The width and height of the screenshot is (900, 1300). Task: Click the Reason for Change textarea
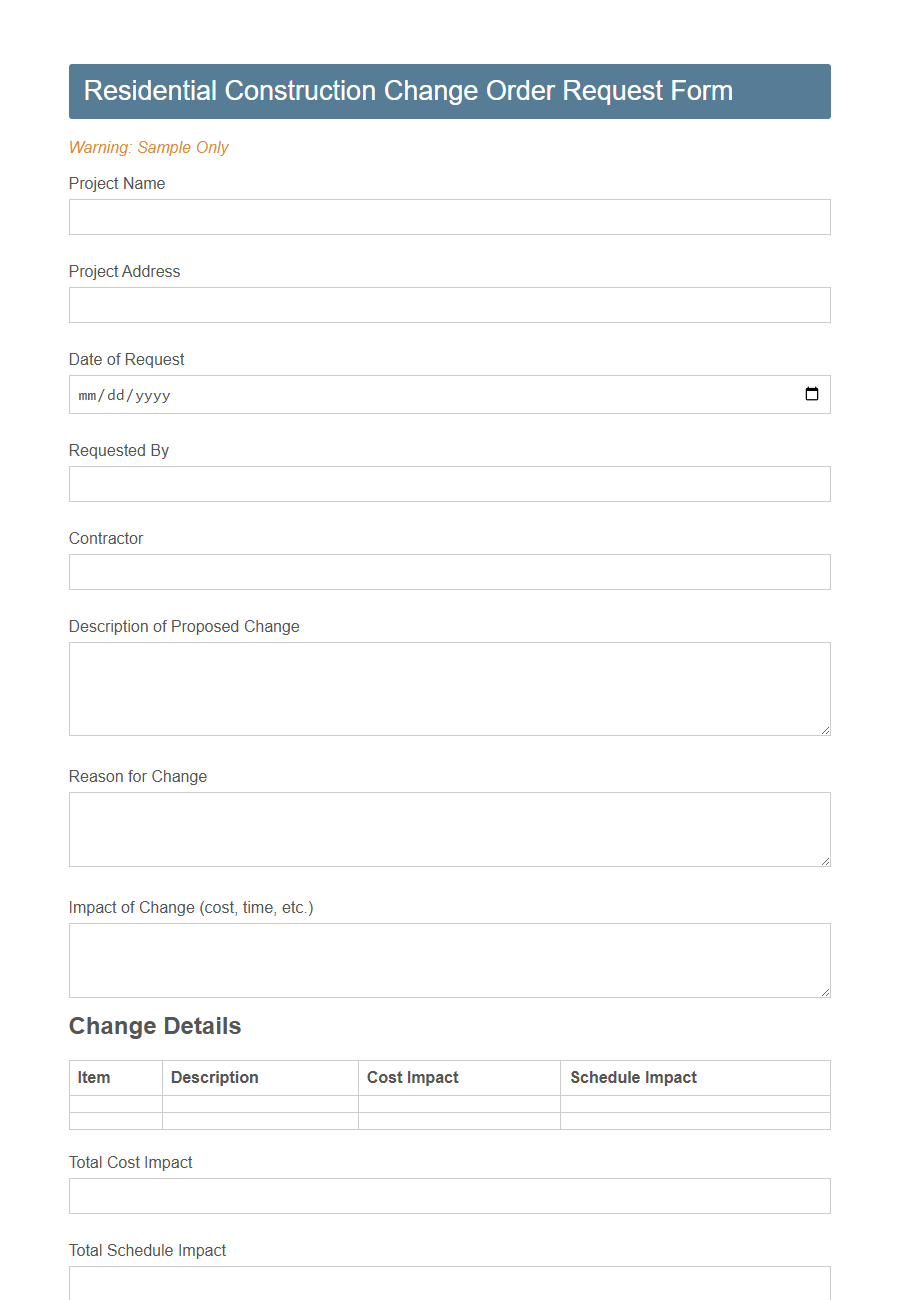pyautogui.click(x=449, y=829)
